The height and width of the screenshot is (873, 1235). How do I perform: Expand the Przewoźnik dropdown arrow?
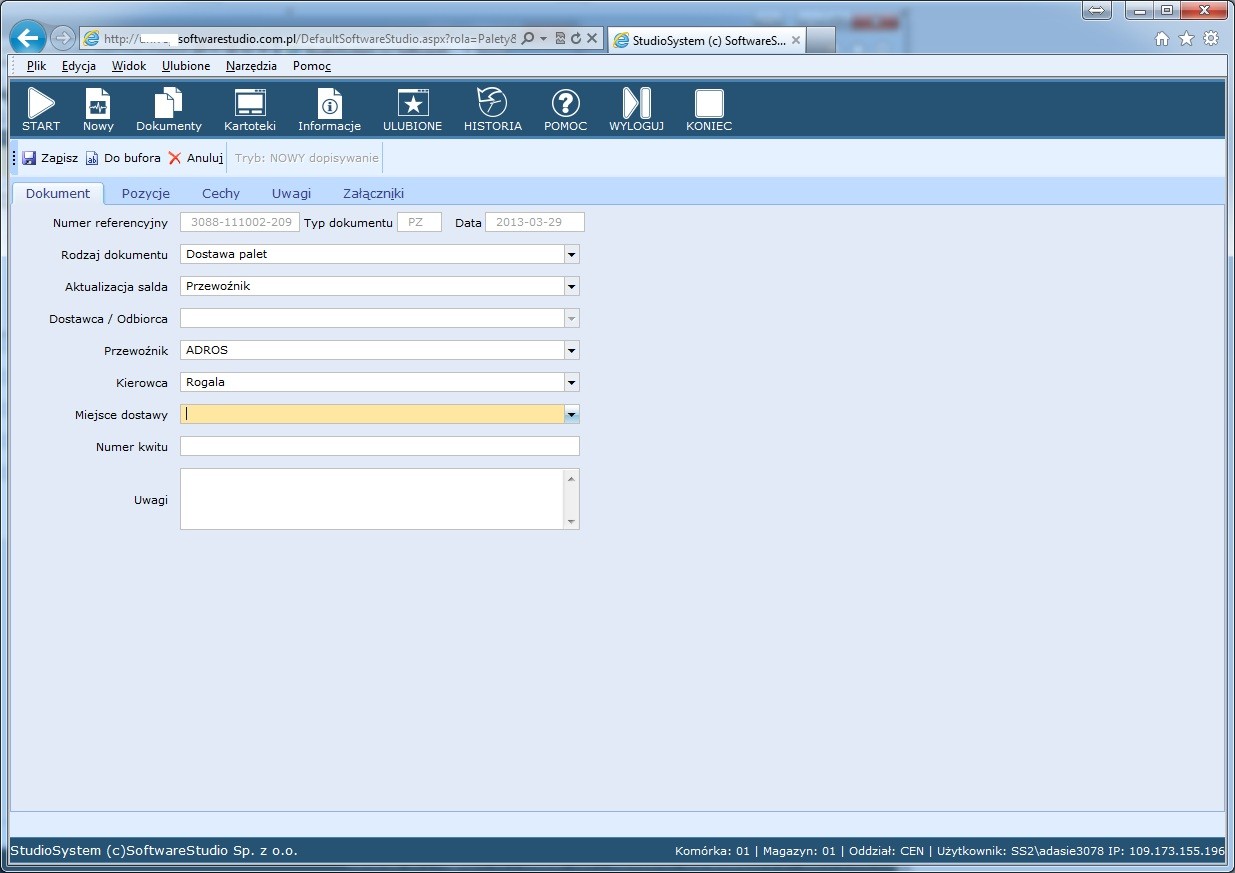coord(571,351)
